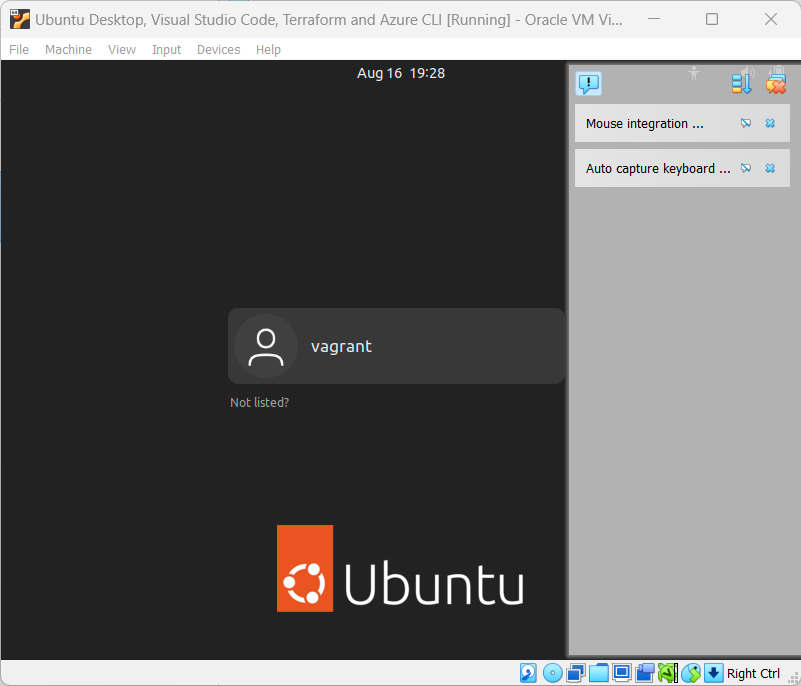Image resolution: width=801 pixels, height=686 pixels.
Task: Click the hard disk activity icon
Action: click(x=527, y=672)
